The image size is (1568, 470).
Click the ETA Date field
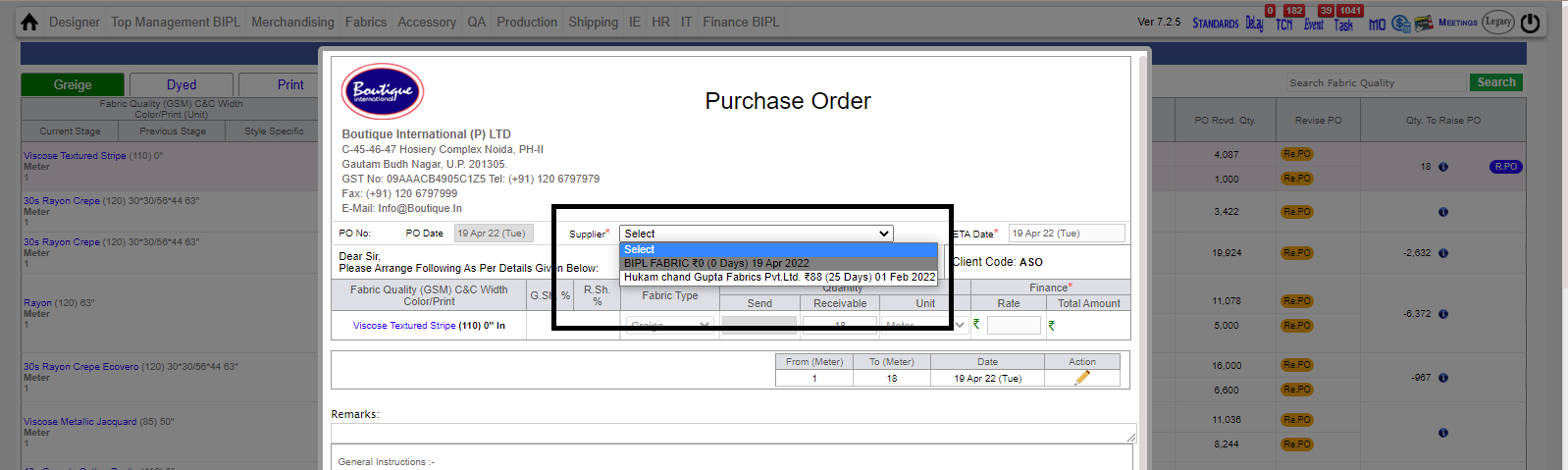point(1067,234)
